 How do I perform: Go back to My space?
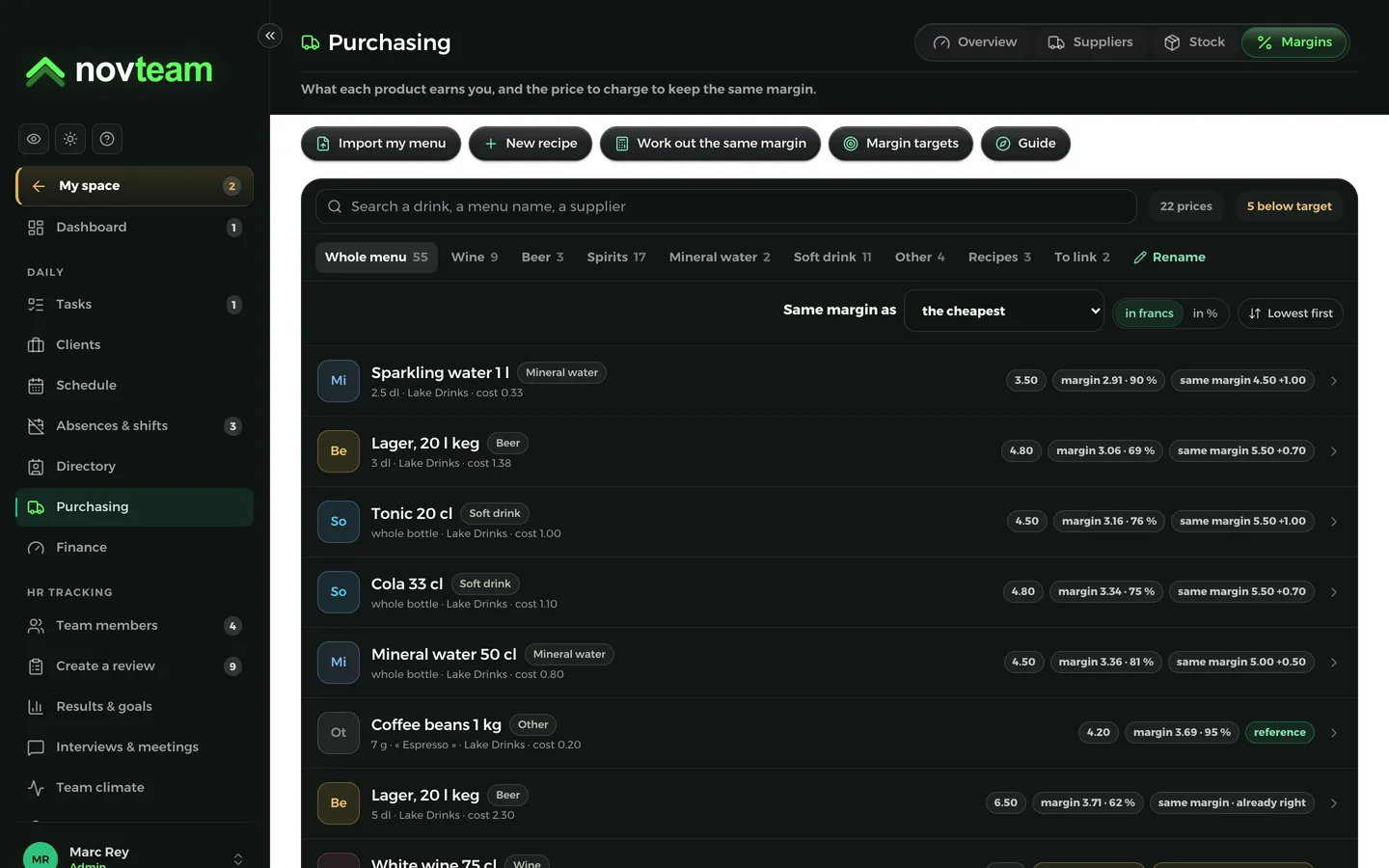134,186
